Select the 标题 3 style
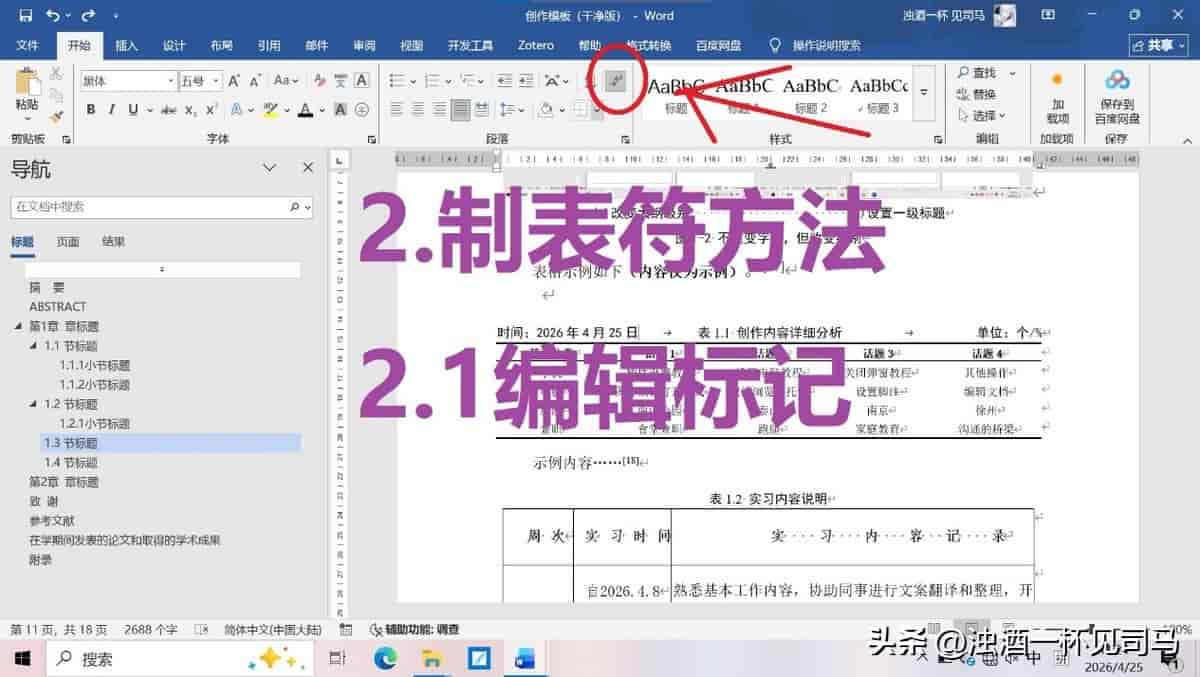 (879, 95)
